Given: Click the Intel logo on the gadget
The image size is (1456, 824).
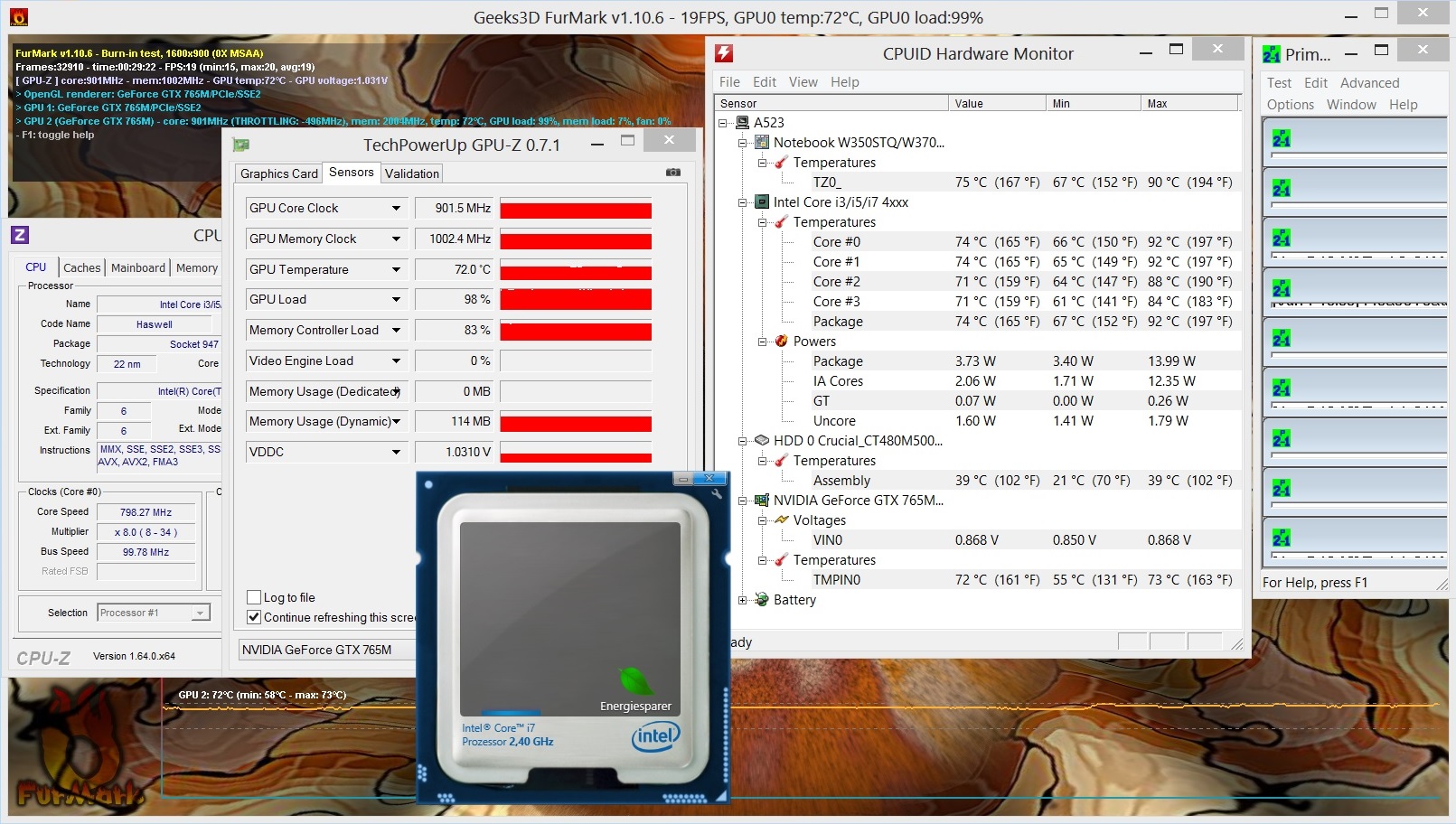Looking at the screenshot, I should pyautogui.click(x=655, y=736).
